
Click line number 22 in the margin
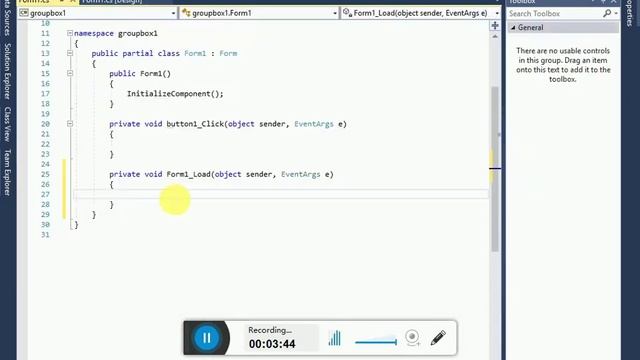coord(45,144)
